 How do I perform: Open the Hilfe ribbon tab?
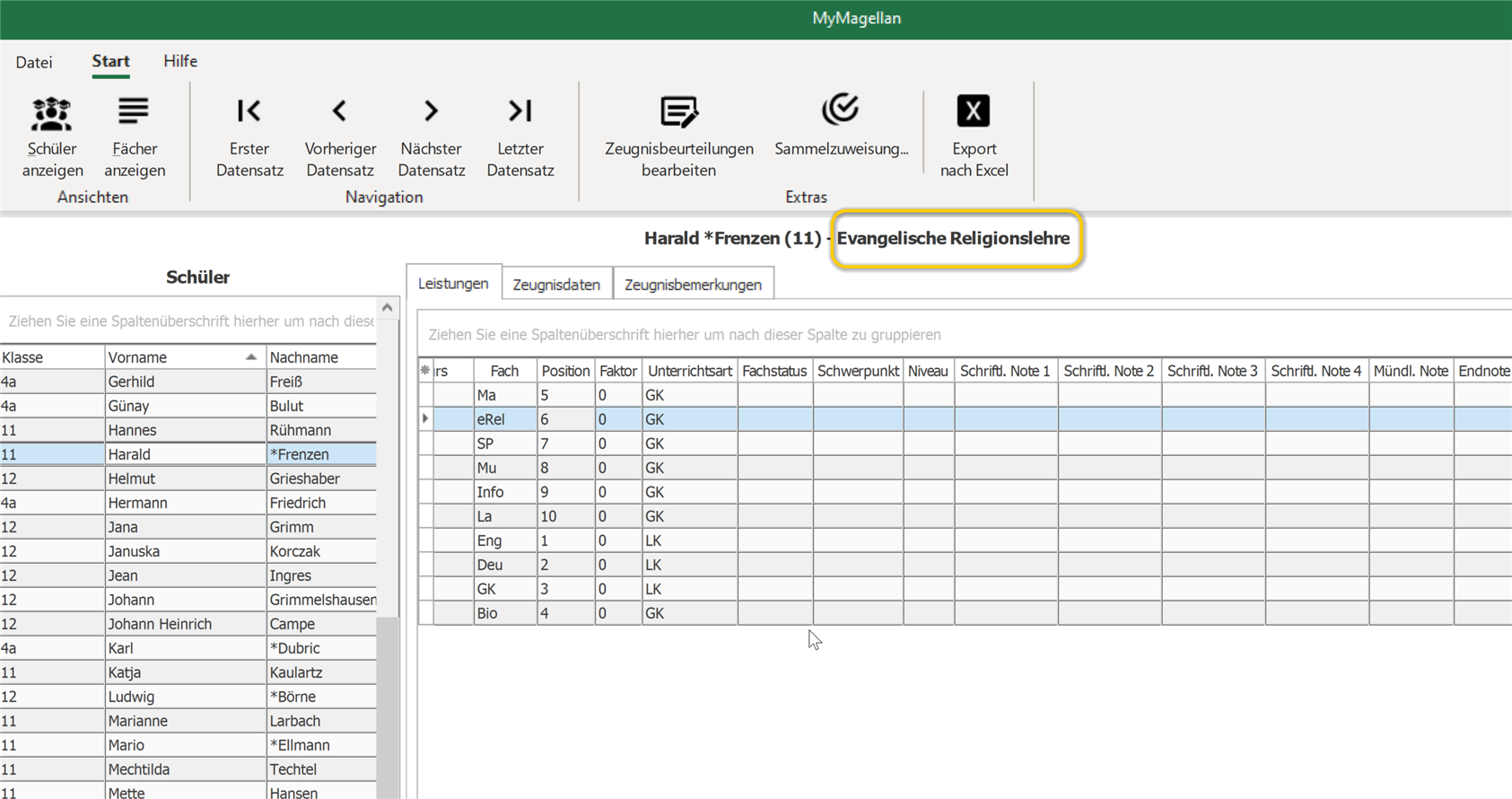click(180, 61)
